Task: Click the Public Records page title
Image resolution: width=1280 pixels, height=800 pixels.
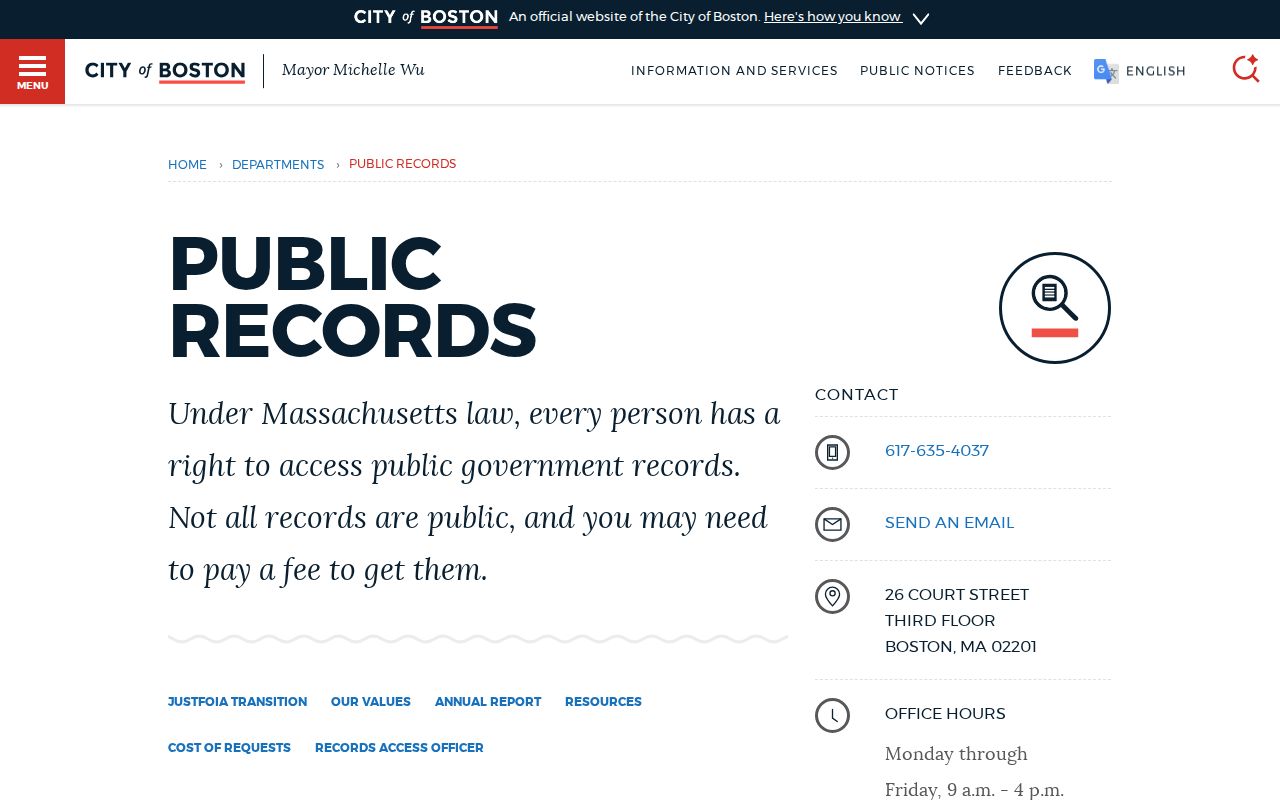Action: tap(352, 297)
